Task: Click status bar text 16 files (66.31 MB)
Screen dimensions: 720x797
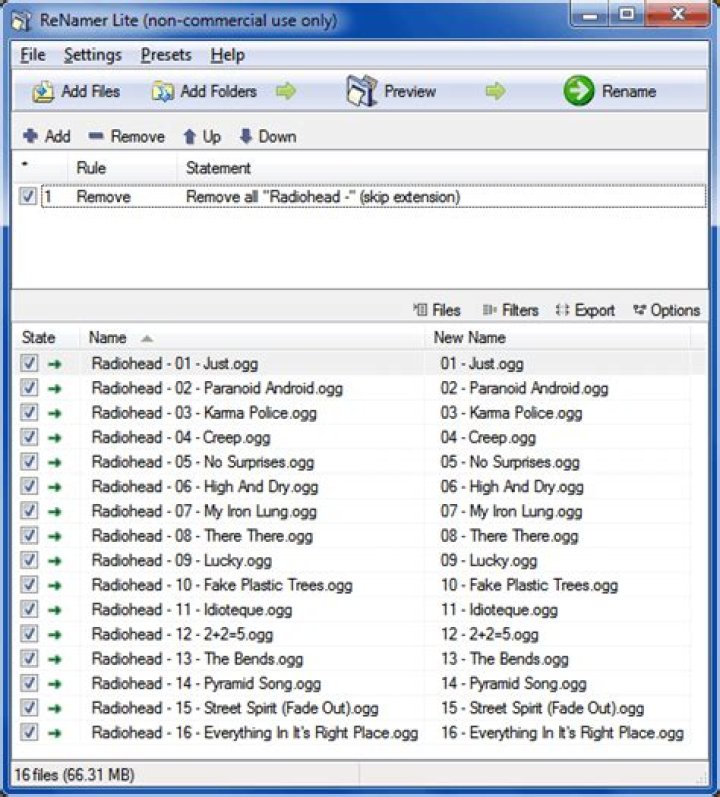Action: coord(74,775)
